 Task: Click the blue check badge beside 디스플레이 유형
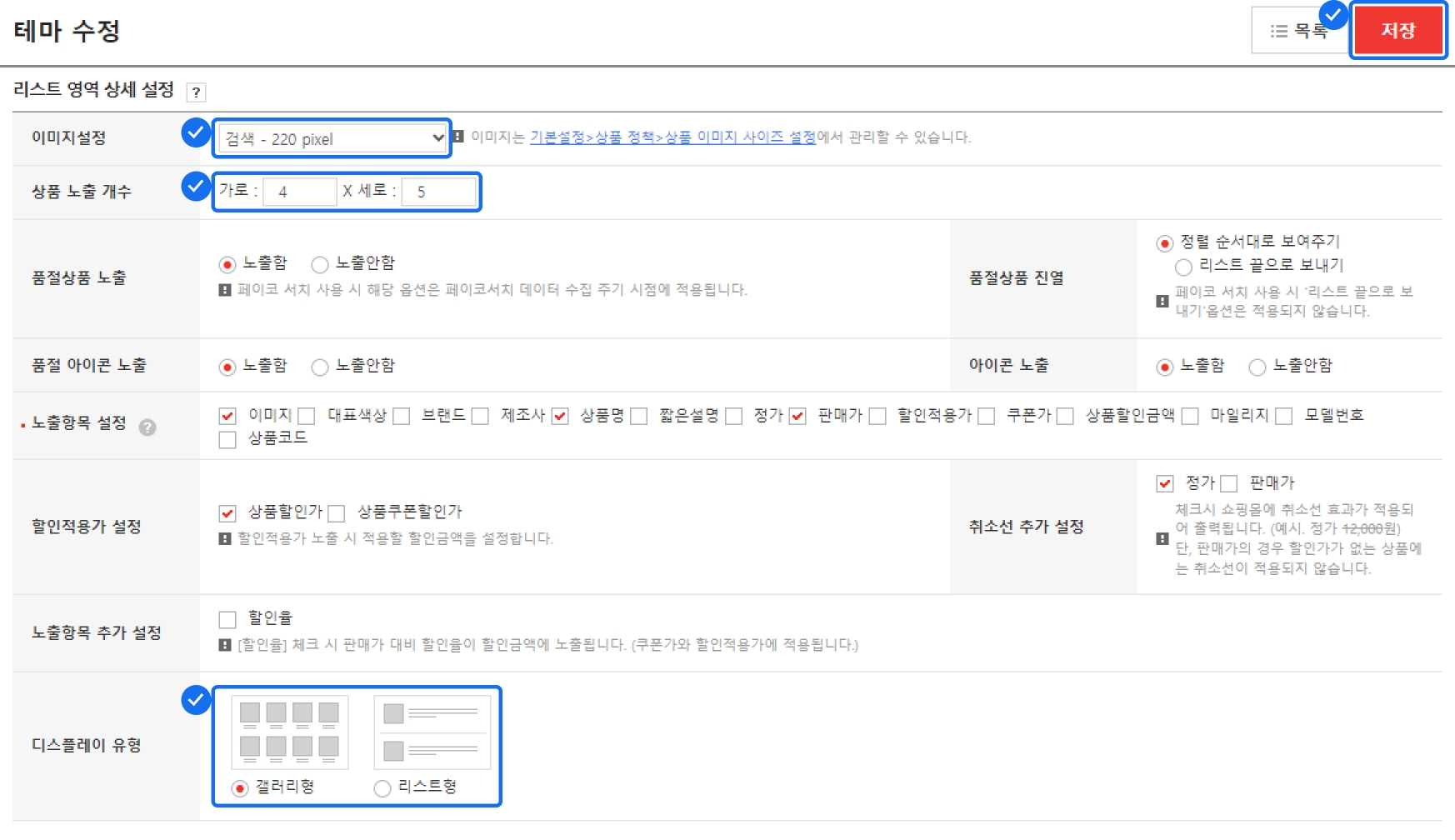[x=195, y=700]
